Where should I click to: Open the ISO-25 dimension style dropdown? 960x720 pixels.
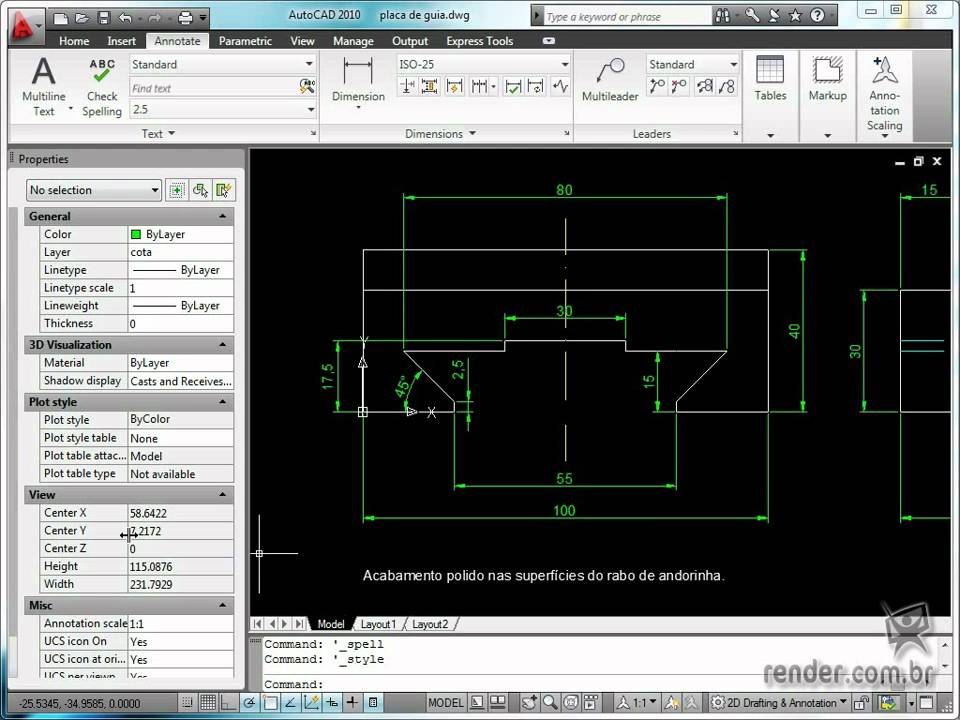(564, 64)
